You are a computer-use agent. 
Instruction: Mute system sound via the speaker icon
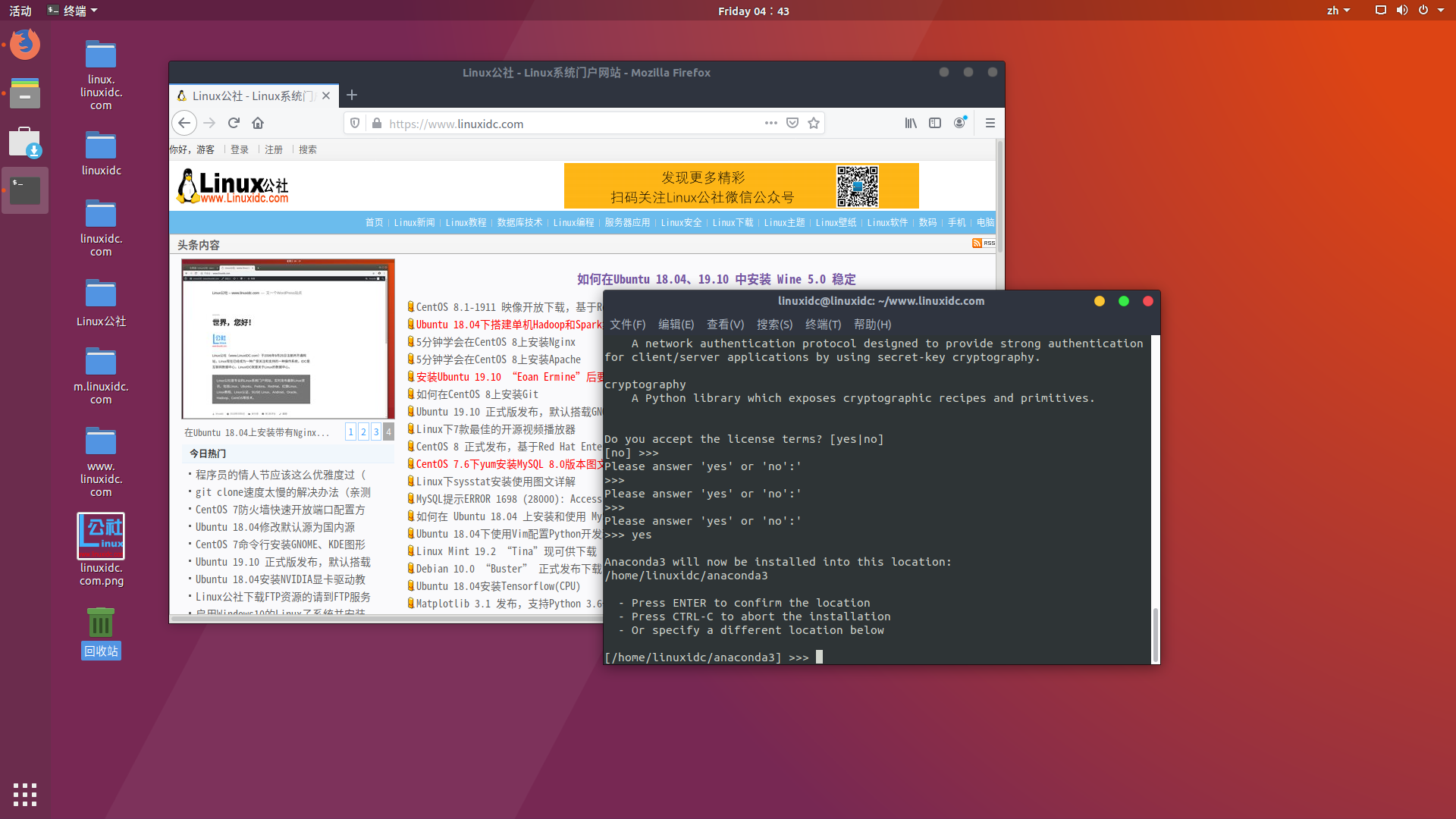pos(1401,10)
